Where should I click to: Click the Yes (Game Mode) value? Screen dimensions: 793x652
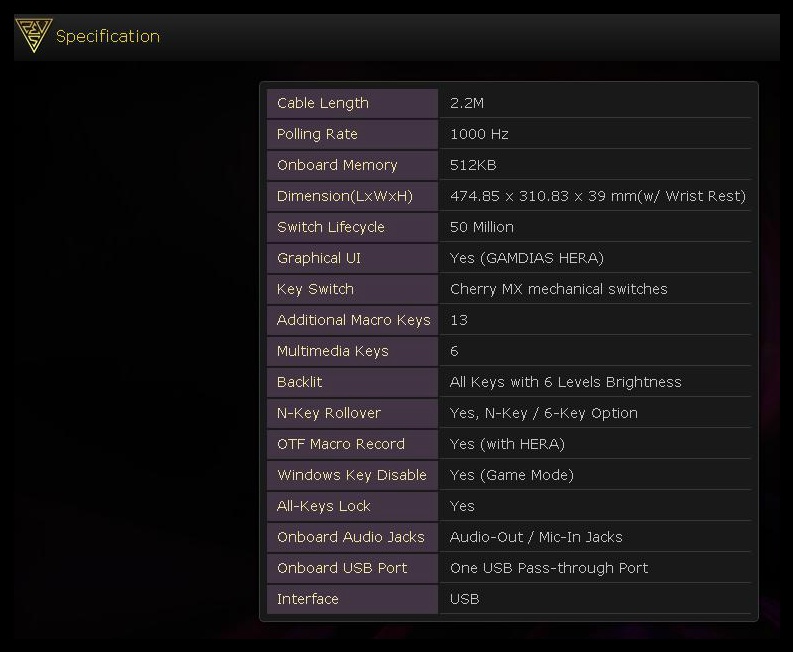(x=512, y=475)
